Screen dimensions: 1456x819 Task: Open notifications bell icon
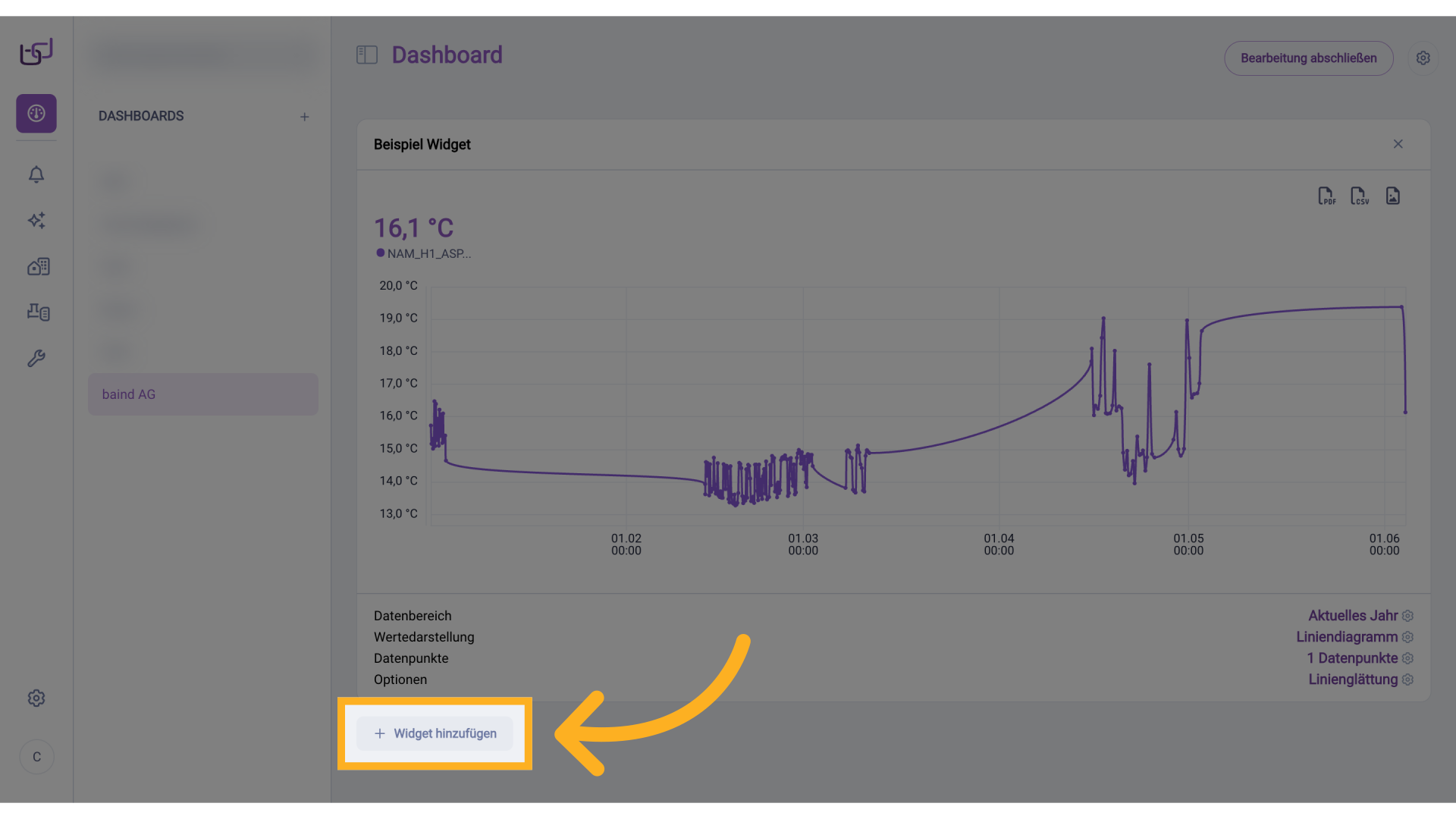pyautogui.click(x=36, y=175)
